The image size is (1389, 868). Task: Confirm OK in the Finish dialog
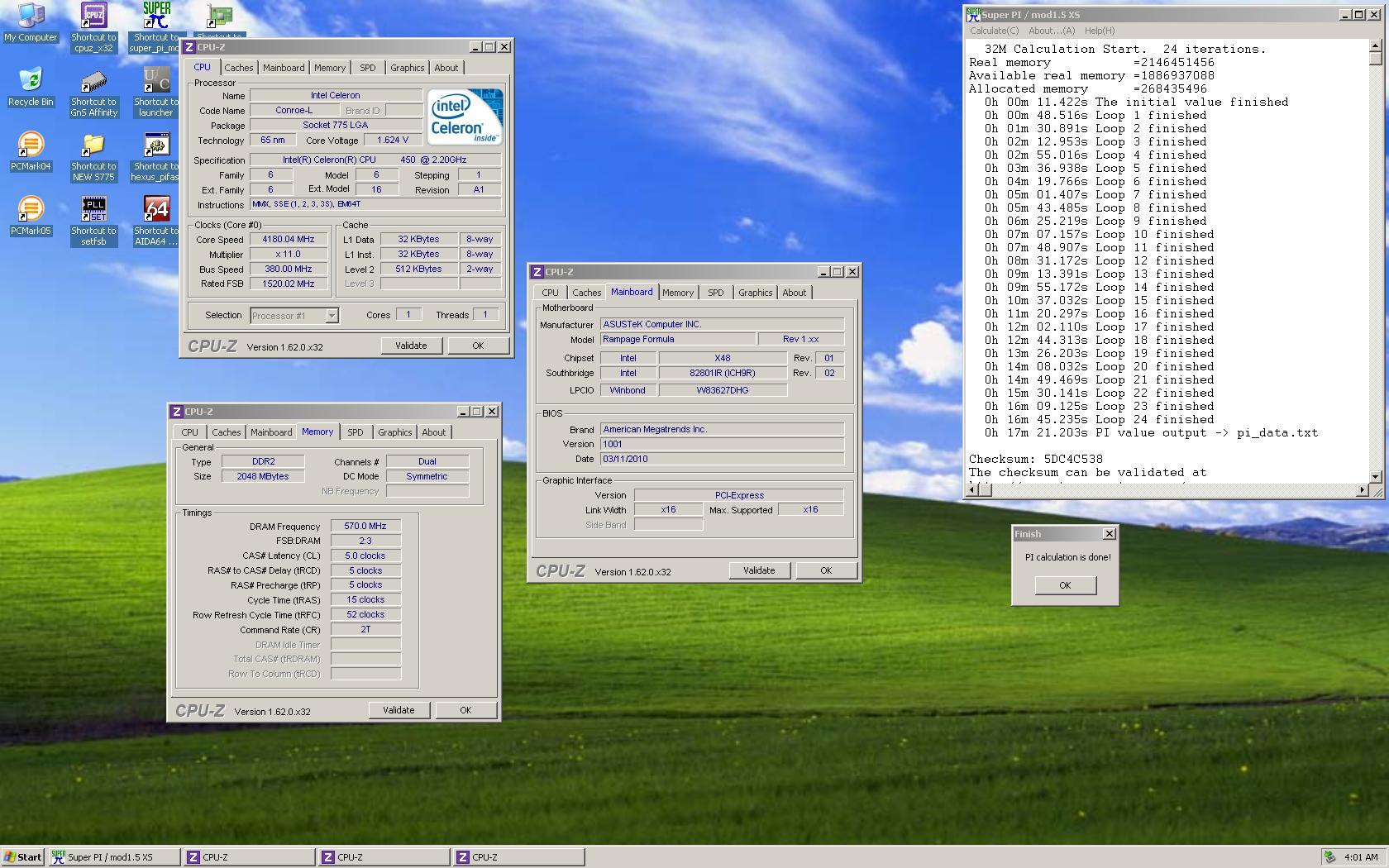click(x=1065, y=585)
